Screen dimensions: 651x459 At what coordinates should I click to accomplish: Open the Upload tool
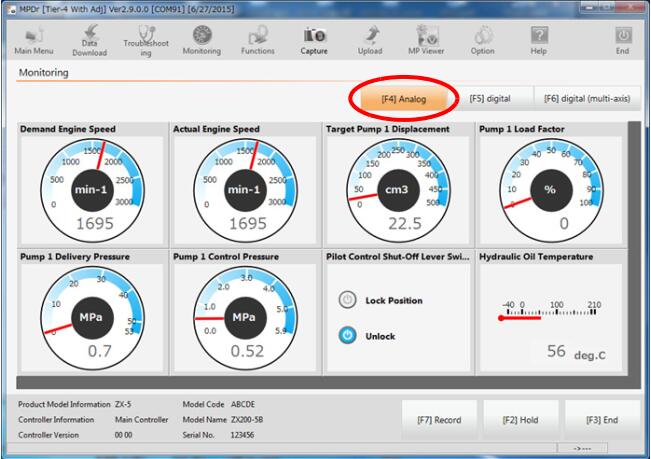pyautogui.click(x=370, y=40)
